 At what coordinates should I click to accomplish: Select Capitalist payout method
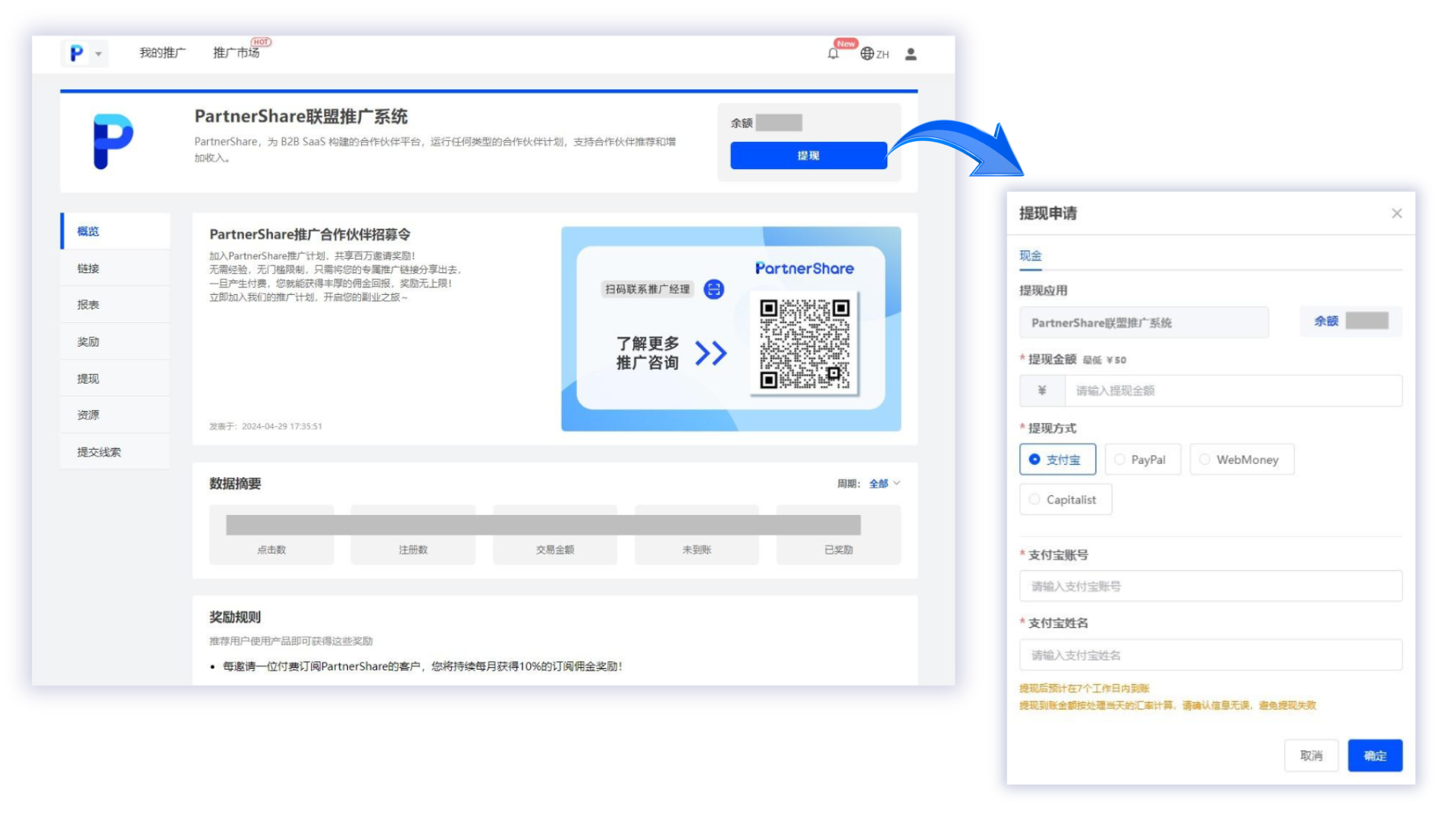(1065, 500)
